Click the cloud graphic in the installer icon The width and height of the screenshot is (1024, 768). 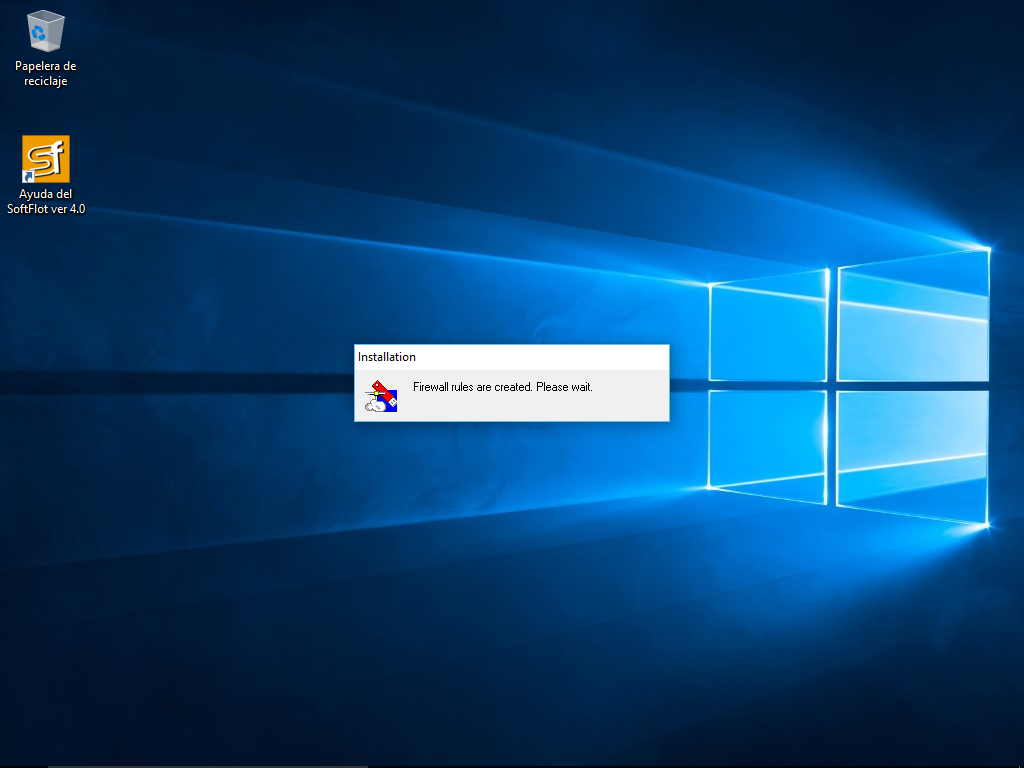tap(373, 404)
